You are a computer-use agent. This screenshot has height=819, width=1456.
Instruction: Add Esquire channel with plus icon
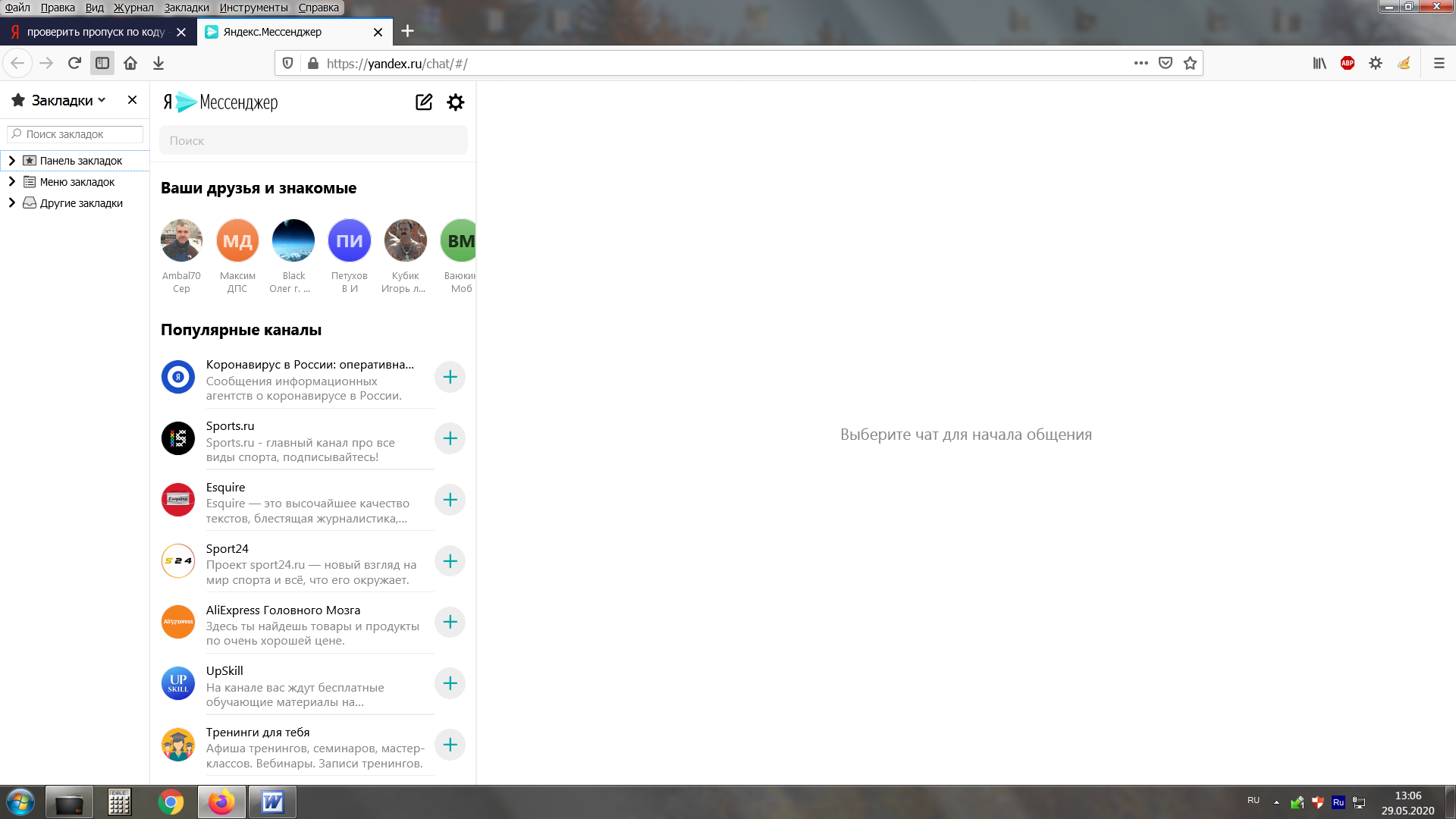tap(450, 500)
